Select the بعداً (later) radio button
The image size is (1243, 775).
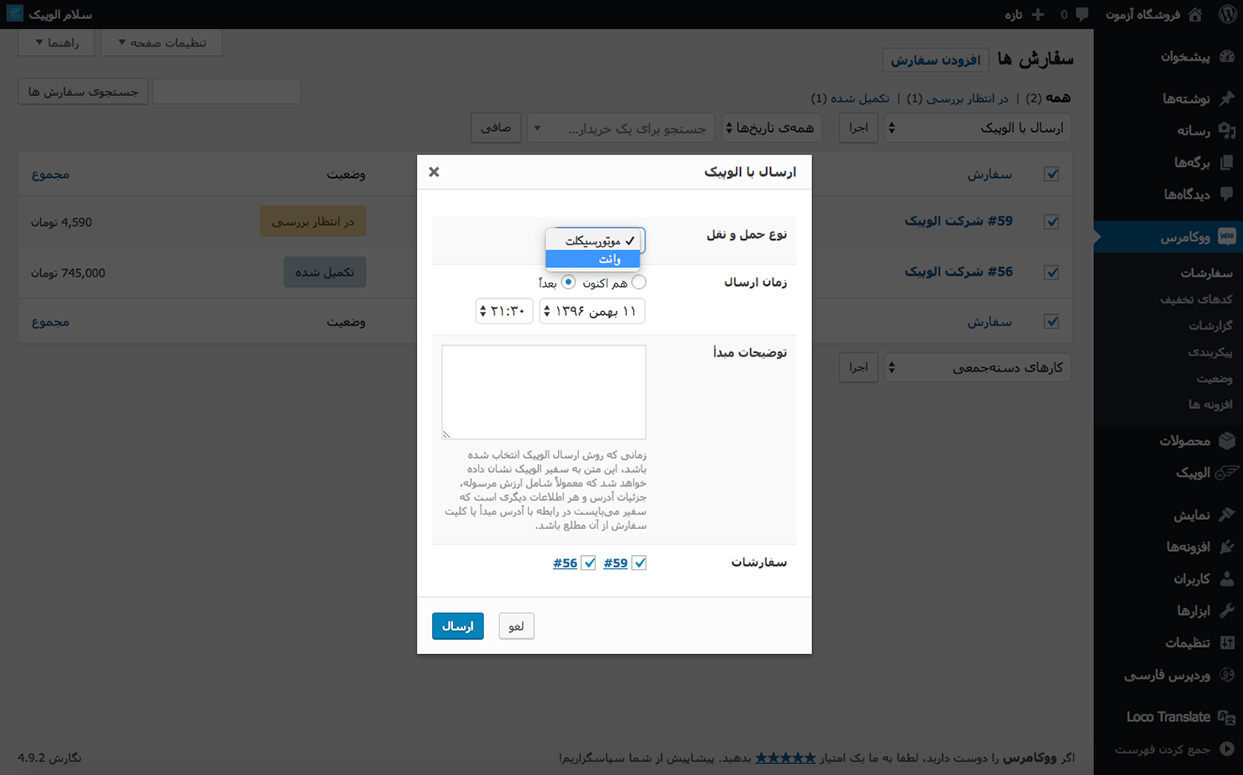(x=568, y=282)
